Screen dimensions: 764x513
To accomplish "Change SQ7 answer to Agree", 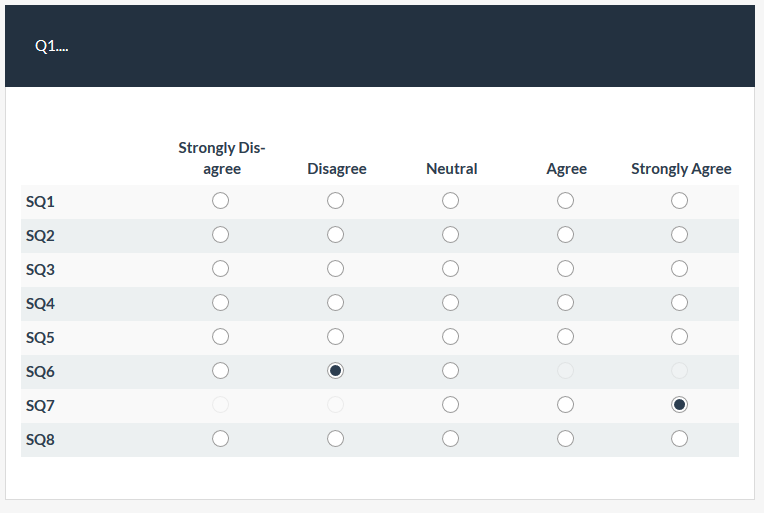I will pos(566,404).
